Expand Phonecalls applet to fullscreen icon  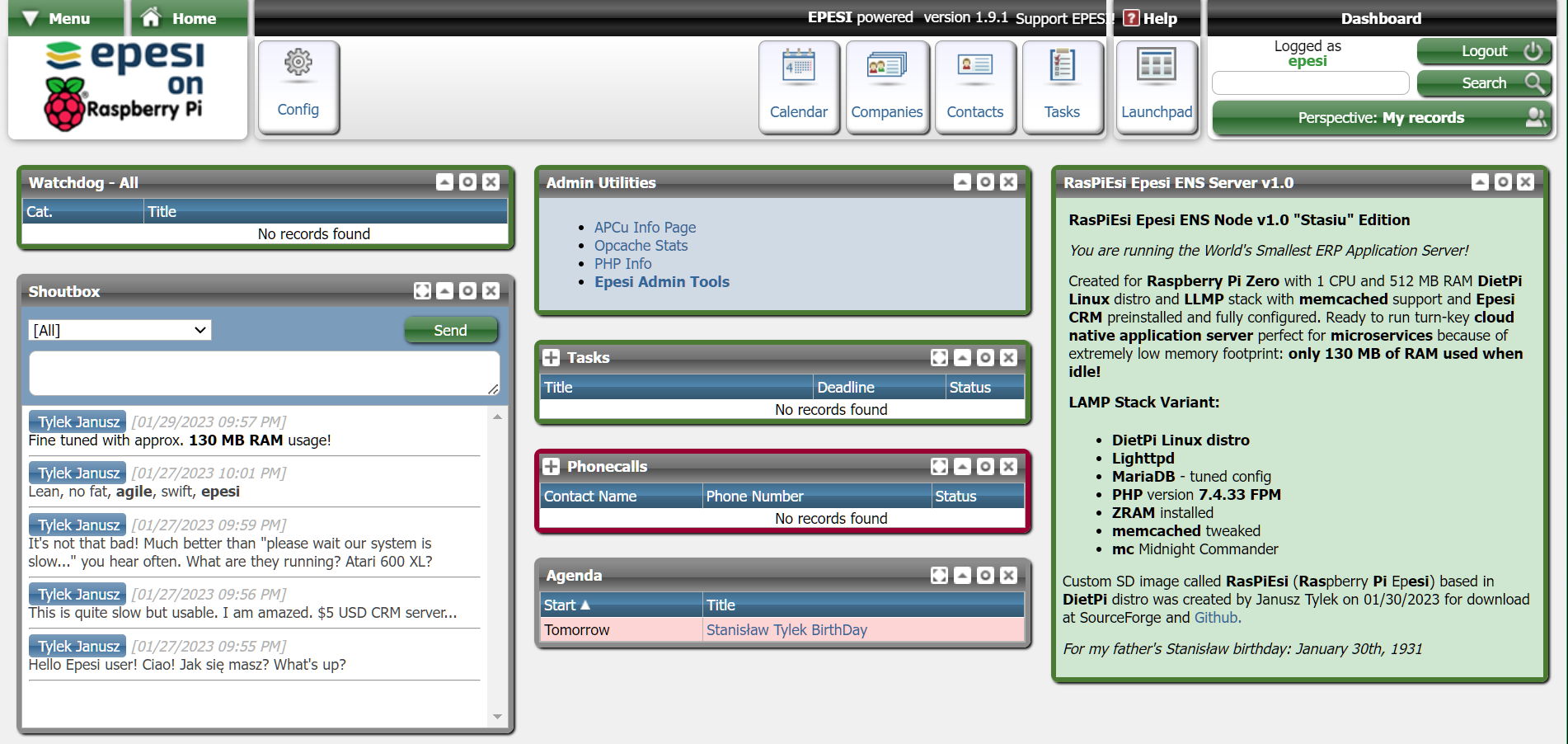pyautogui.click(x=939, y=467)
